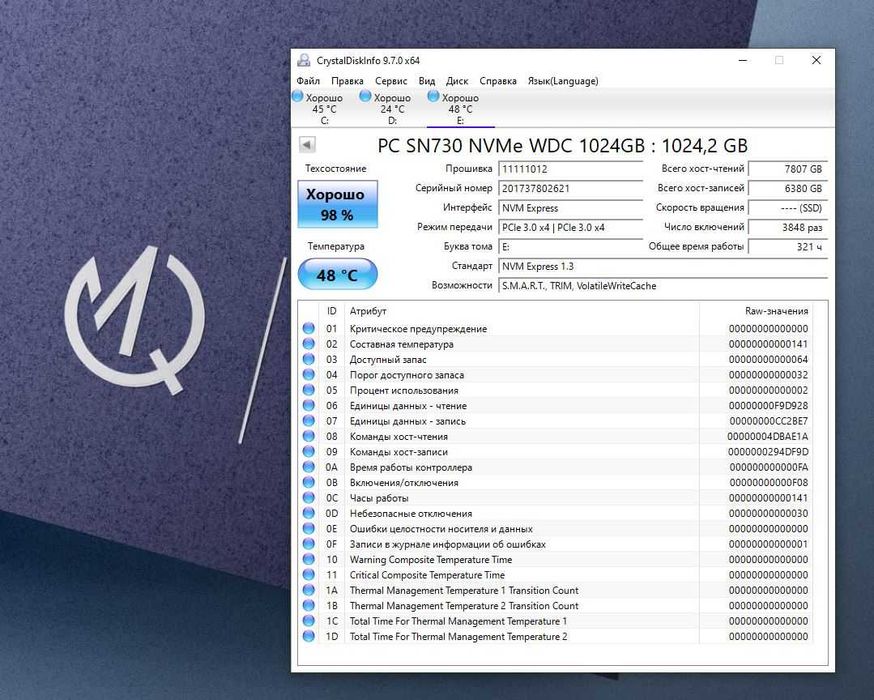Click status icon for Небезопасные отключения row

308,513
